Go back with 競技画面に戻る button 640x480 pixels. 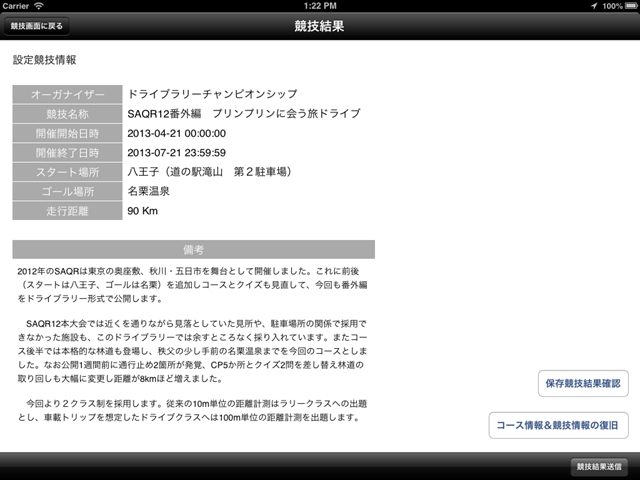[36, 27]
